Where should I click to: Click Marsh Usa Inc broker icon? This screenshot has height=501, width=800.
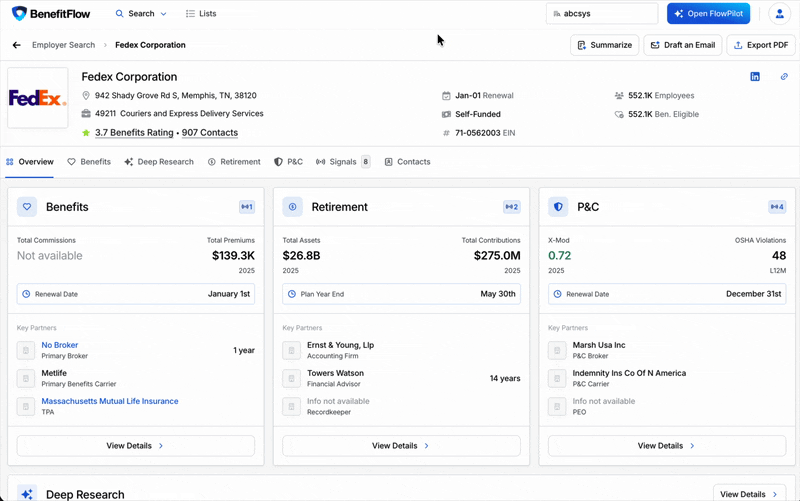pyautogui.click(x=557, y=350)
